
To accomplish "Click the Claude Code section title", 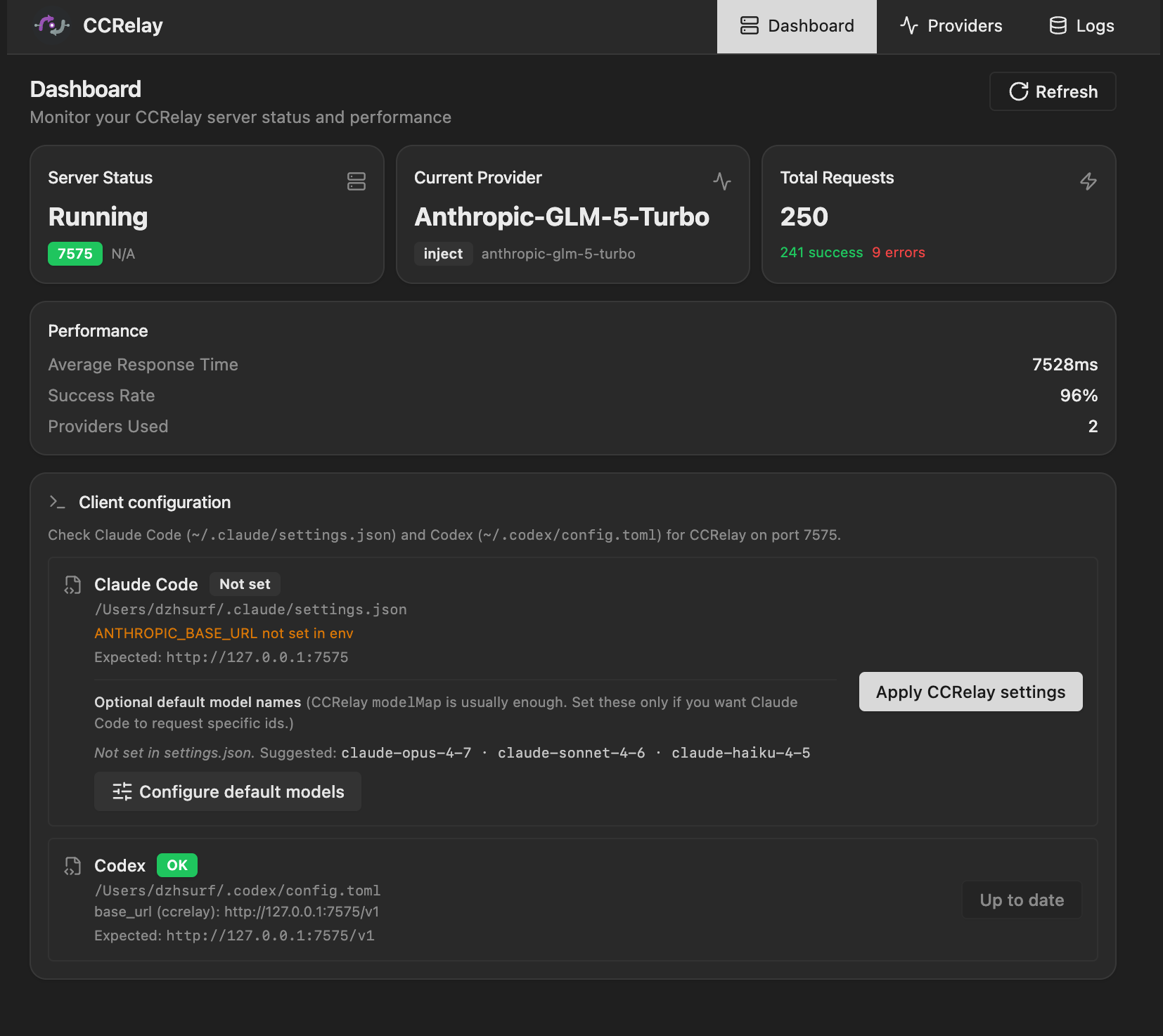I will pyautogui.click(x=146, y=585).
